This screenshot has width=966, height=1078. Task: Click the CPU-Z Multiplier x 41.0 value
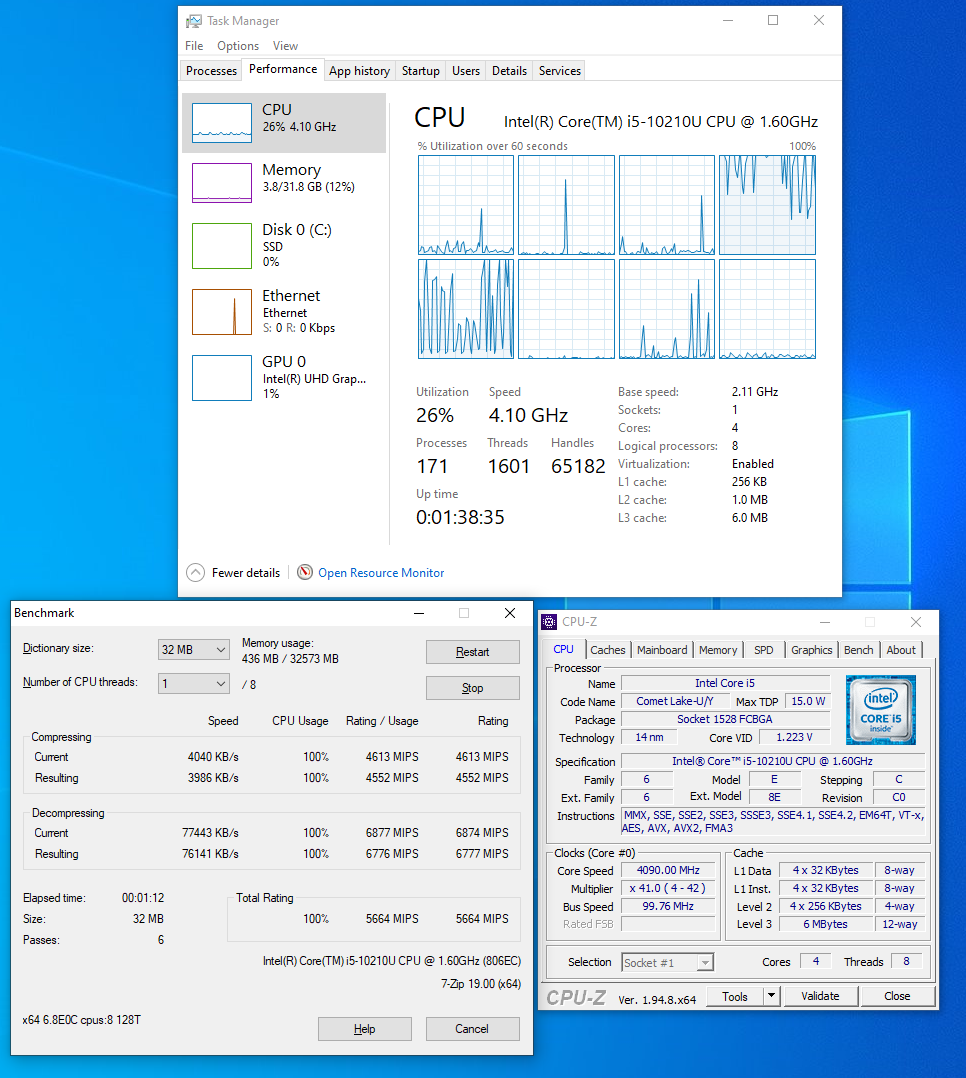point(668,888)
